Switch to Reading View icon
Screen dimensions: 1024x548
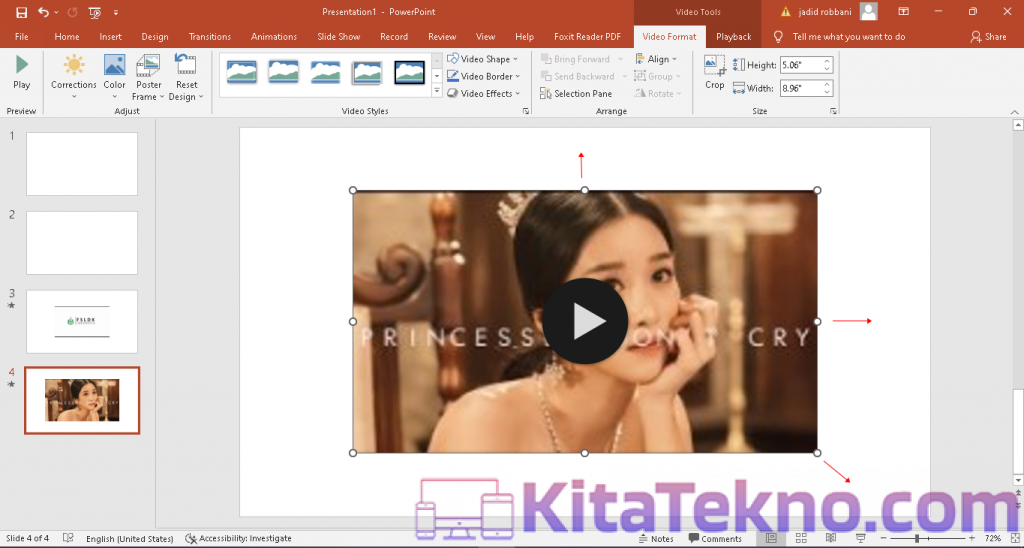(x=831, y=538)
